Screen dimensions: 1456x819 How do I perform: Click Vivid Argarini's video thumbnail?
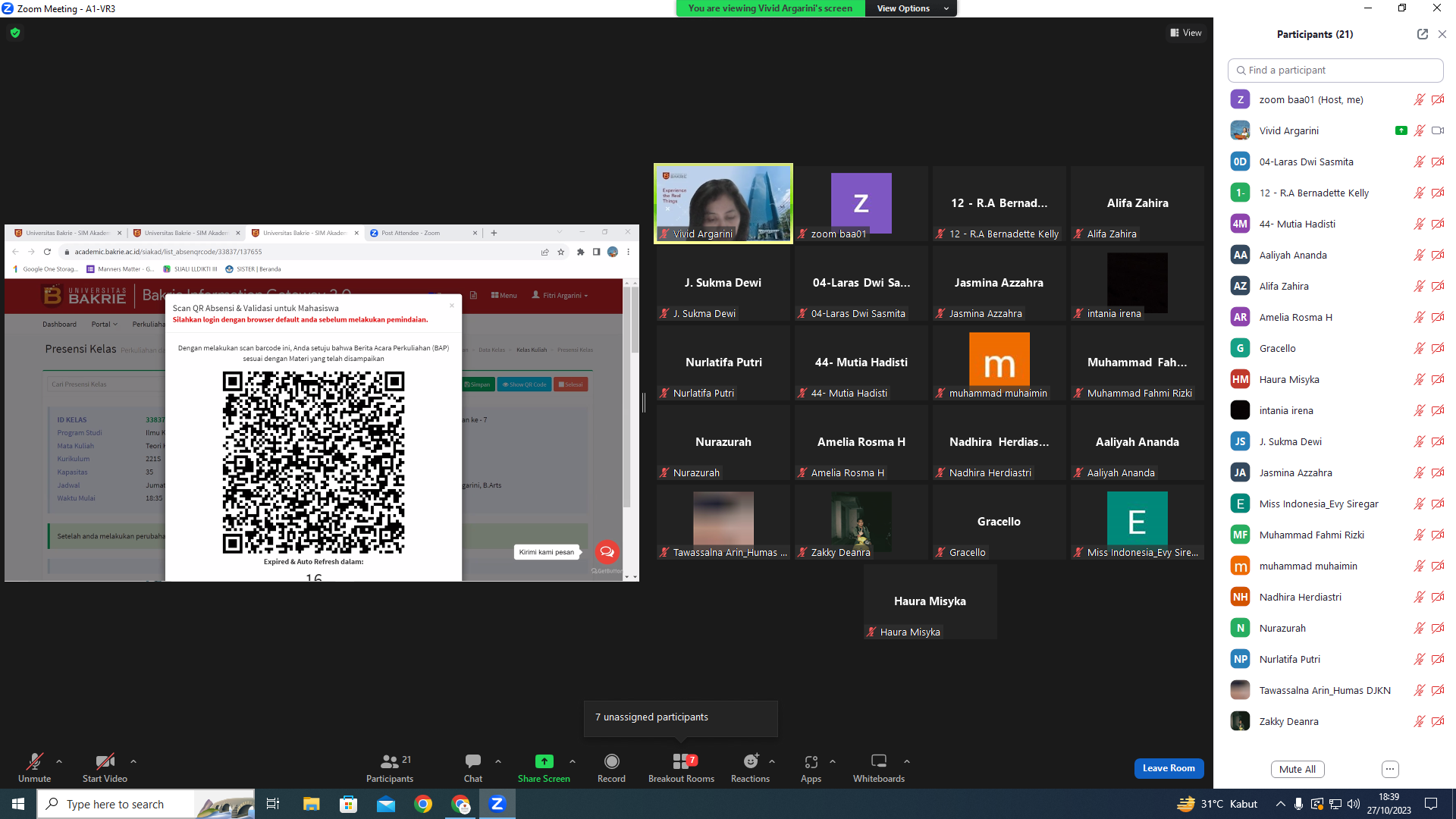point(723,203)
